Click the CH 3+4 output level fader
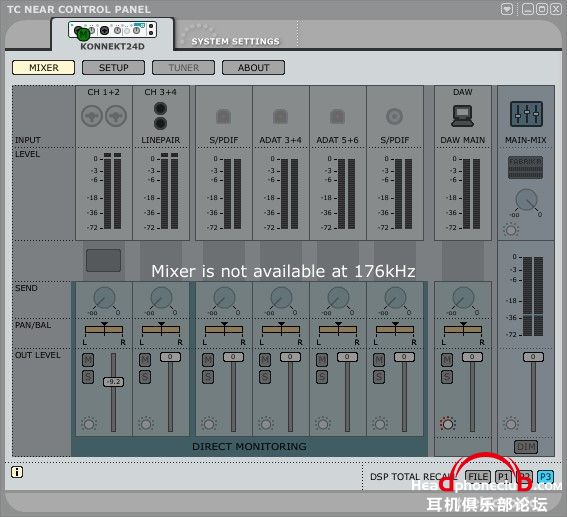 170,357
